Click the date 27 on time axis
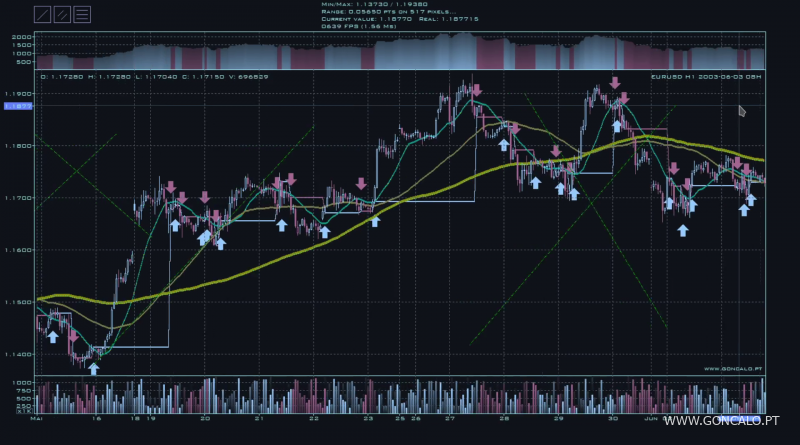This screenshot has width=800, height=445. [x=450, y=420]
